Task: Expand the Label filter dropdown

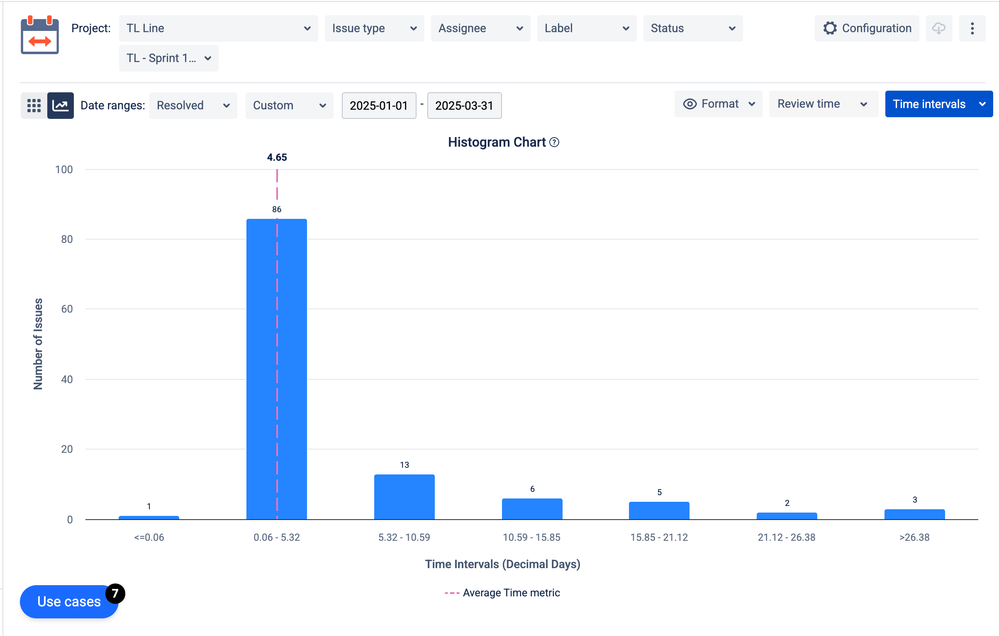Action: (x=587, y=29)
